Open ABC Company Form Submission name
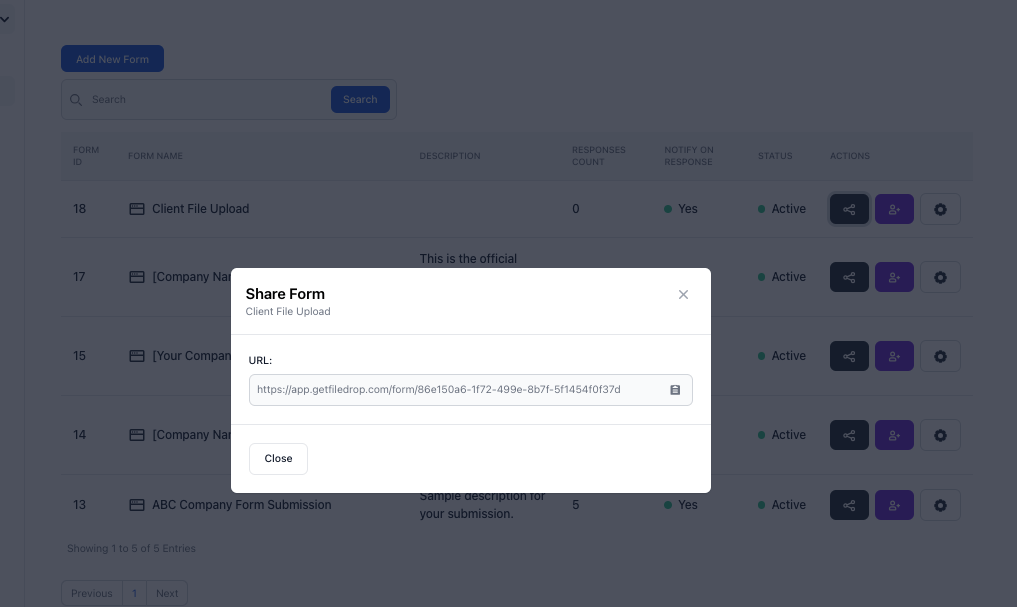This screenshot has width=1017, height=607. [241, 505]
